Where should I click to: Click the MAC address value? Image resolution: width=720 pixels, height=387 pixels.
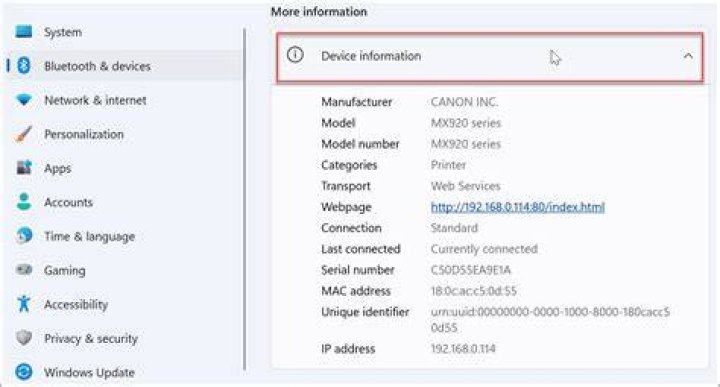pyautogui.click(x=473, y=291)
